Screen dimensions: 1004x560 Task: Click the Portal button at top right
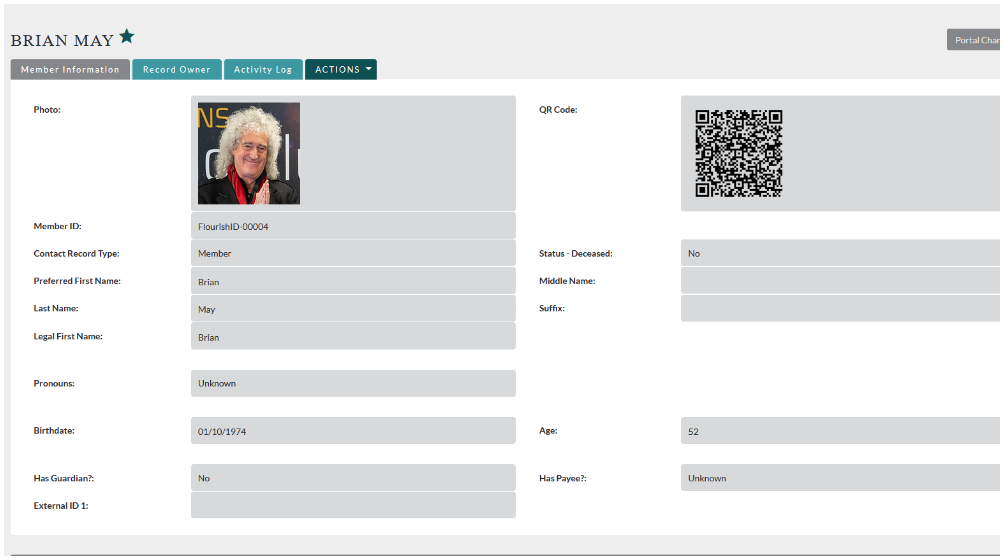point(975,40)
